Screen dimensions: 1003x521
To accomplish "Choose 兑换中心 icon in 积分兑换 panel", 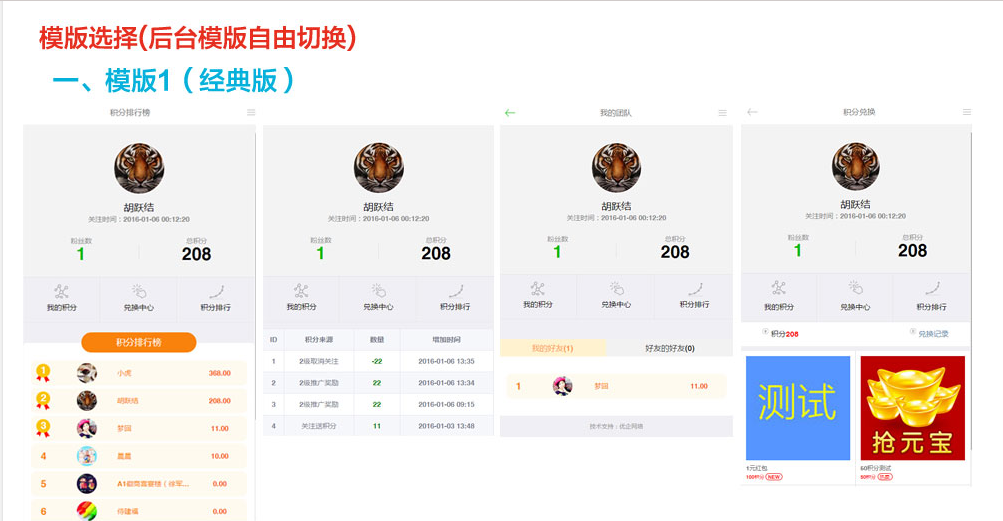I will 855,287.
